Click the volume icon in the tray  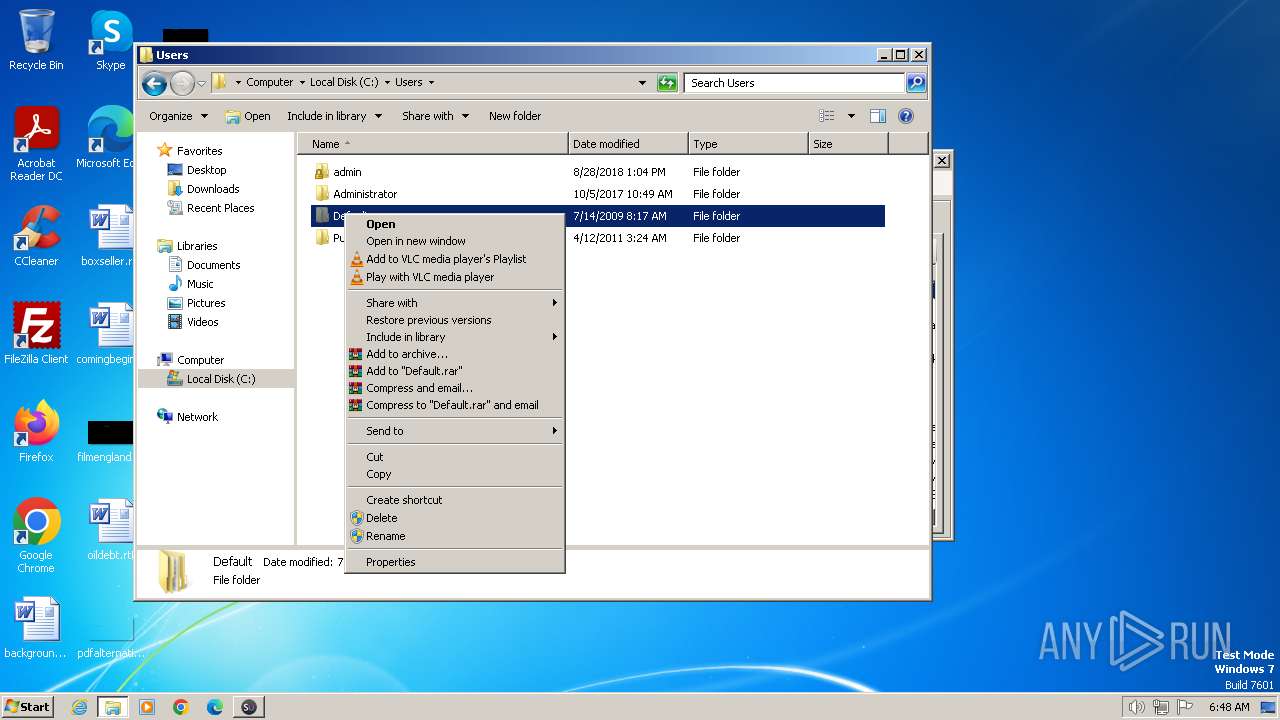click(1136, 707)
